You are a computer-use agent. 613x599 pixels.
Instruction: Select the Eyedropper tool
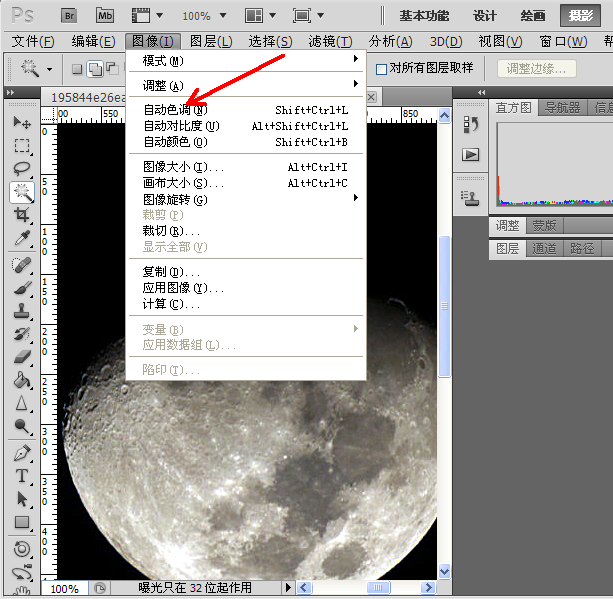click(x=22, y=237)
